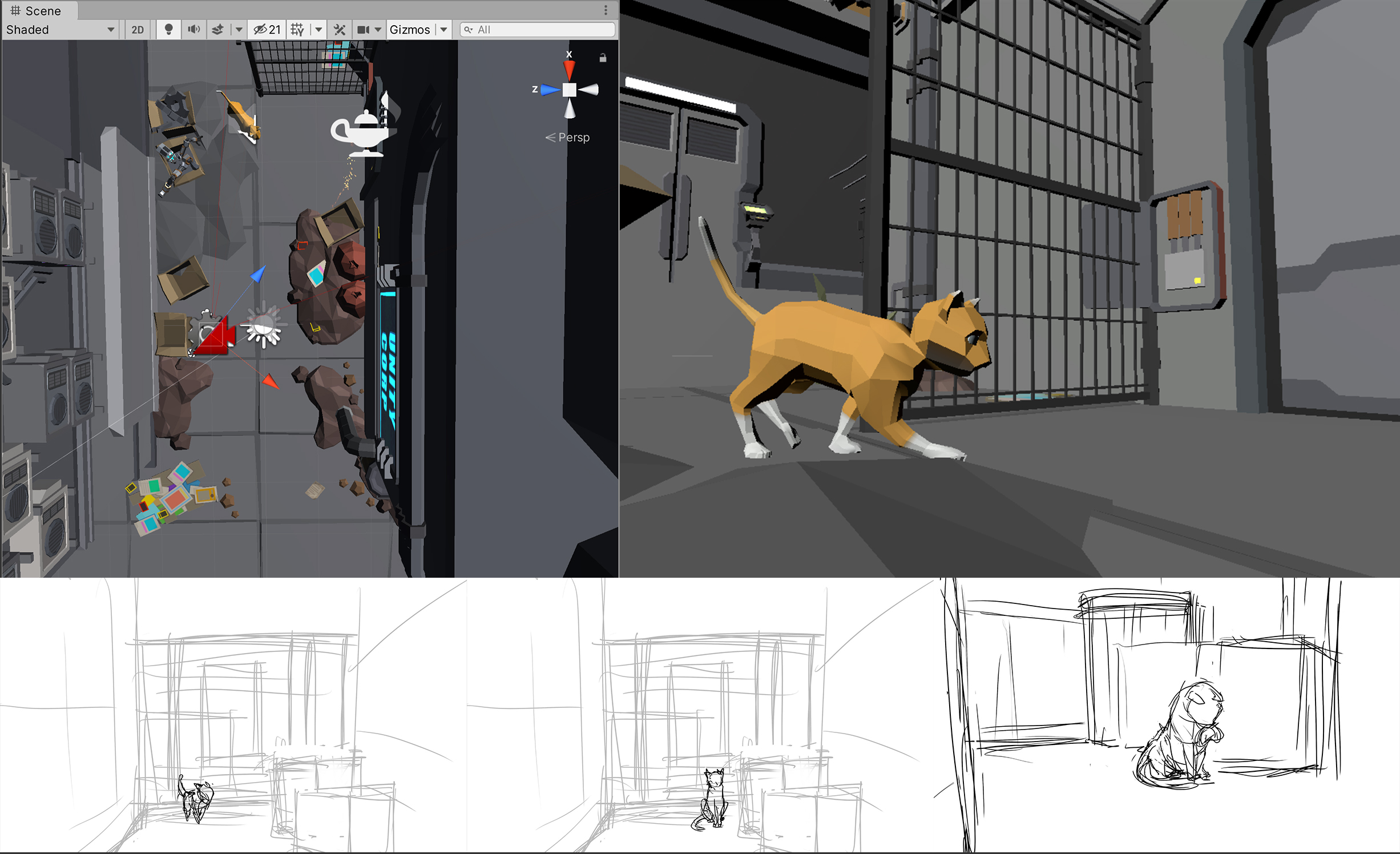Open the component editor tools icon
The height and width of the screenshot is (854, 1400).
click(340, 30)
